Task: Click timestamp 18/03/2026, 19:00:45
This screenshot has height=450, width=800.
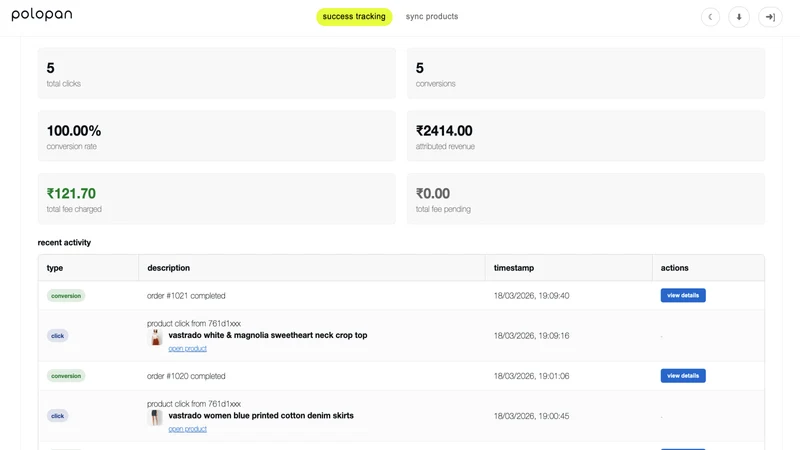Action: click(x=532, y=416)
